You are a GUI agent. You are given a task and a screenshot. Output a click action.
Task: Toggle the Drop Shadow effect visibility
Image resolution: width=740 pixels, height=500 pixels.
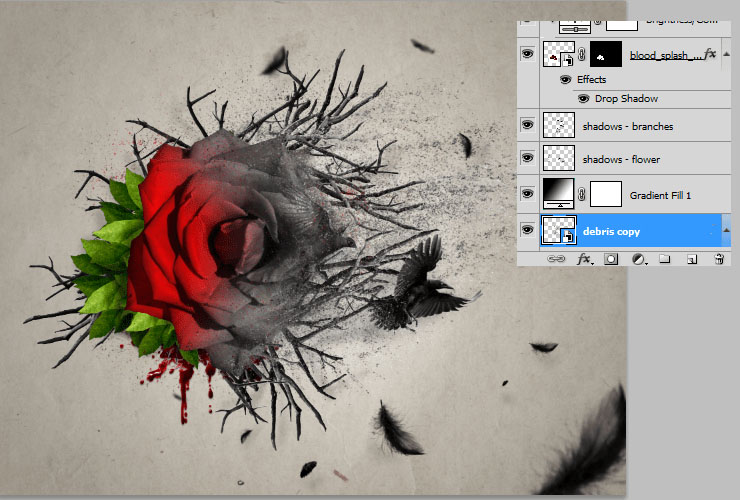click(x=584, y=99)
